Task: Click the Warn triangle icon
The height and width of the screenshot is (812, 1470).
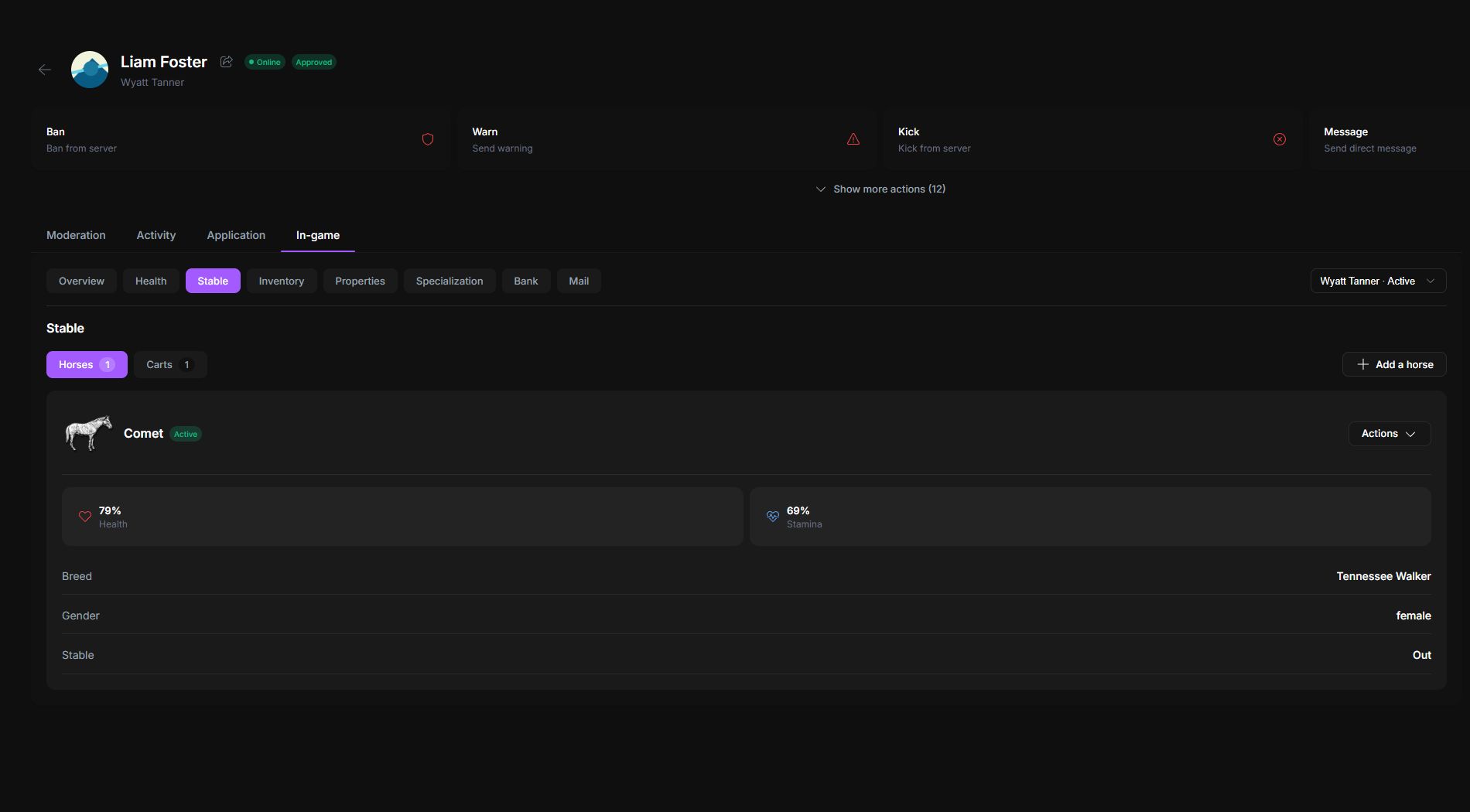Action: (853, 139)
